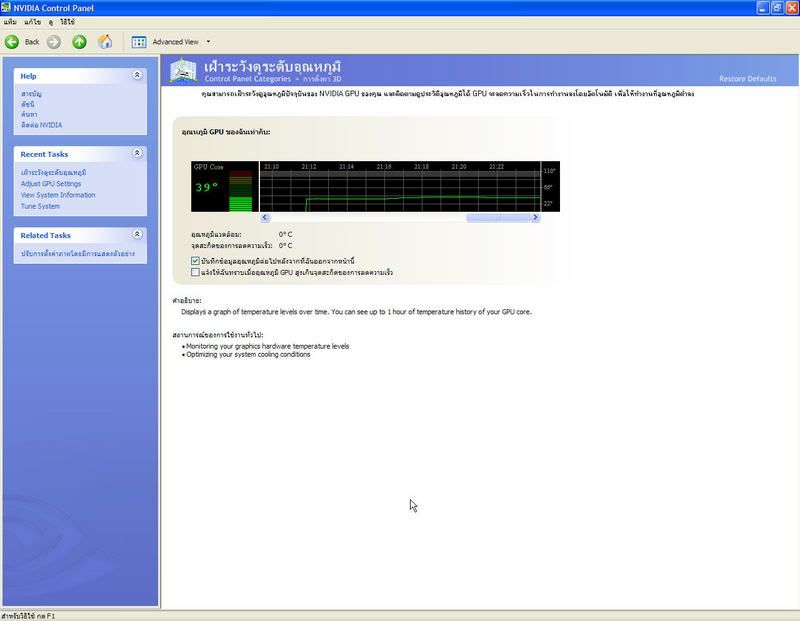The width and height of the screenshot is (800, 621).
Task: Click the Back label in the toolbar
Action: pyautogui.click(x=32, y=42)
